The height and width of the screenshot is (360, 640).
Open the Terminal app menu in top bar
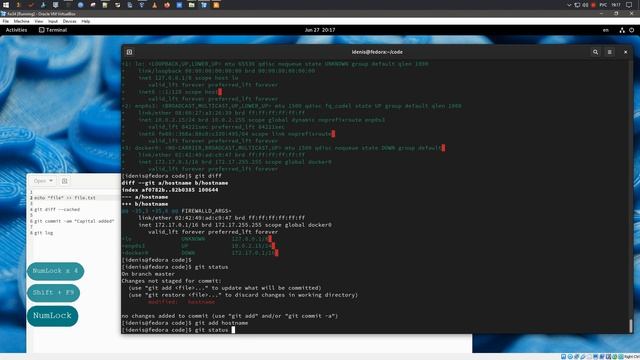pyautogui.click(x=53, y=30)
